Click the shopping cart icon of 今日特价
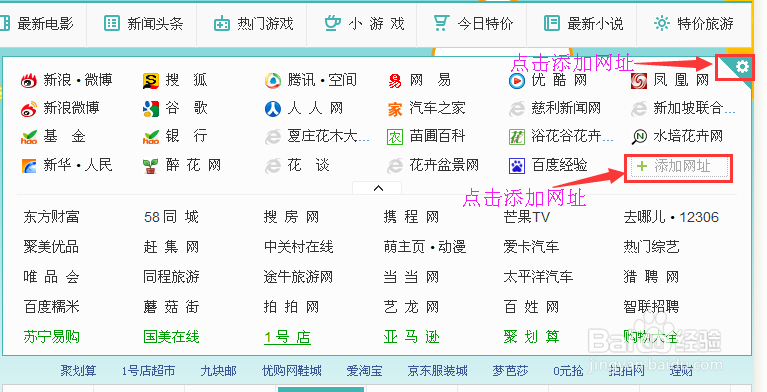The image size is (767, 392). (441, 23)
